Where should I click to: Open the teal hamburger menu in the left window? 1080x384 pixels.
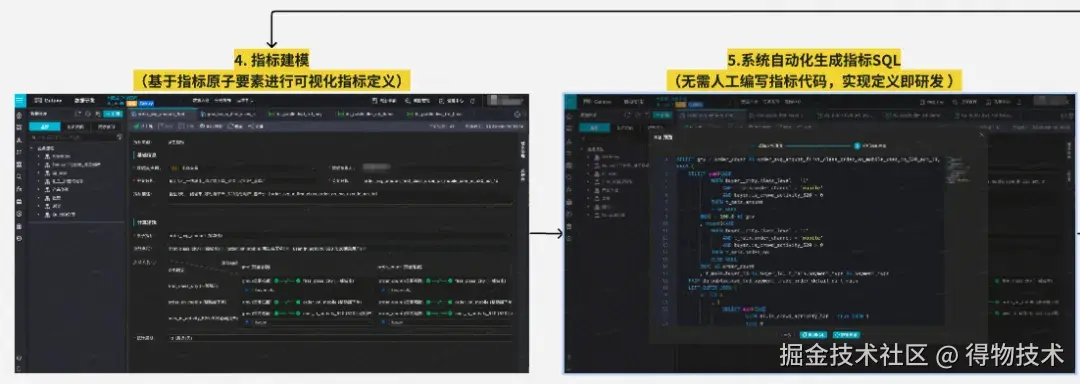[x=19, y=100]
